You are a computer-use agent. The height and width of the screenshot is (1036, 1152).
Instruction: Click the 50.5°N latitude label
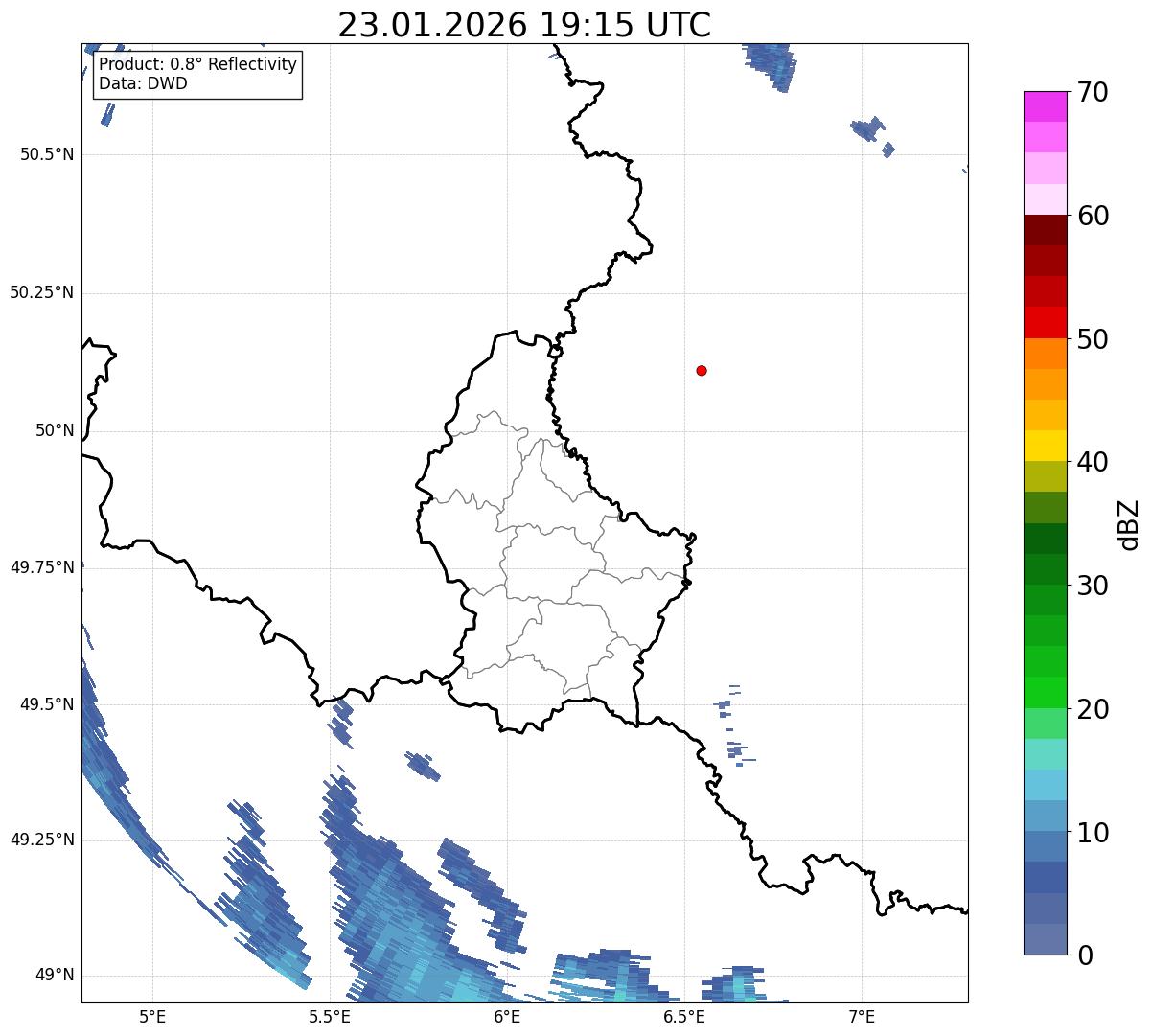point(47,154)
